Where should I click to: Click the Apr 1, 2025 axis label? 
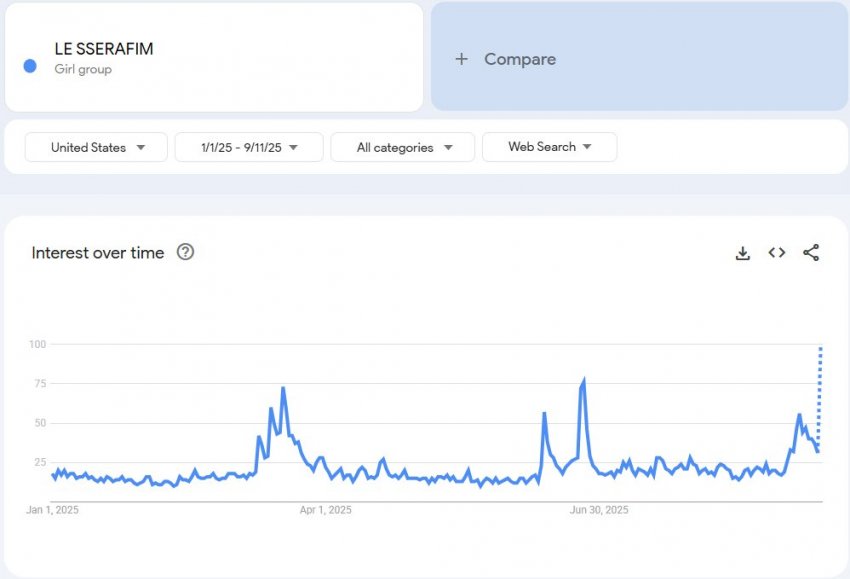(326, 510)
